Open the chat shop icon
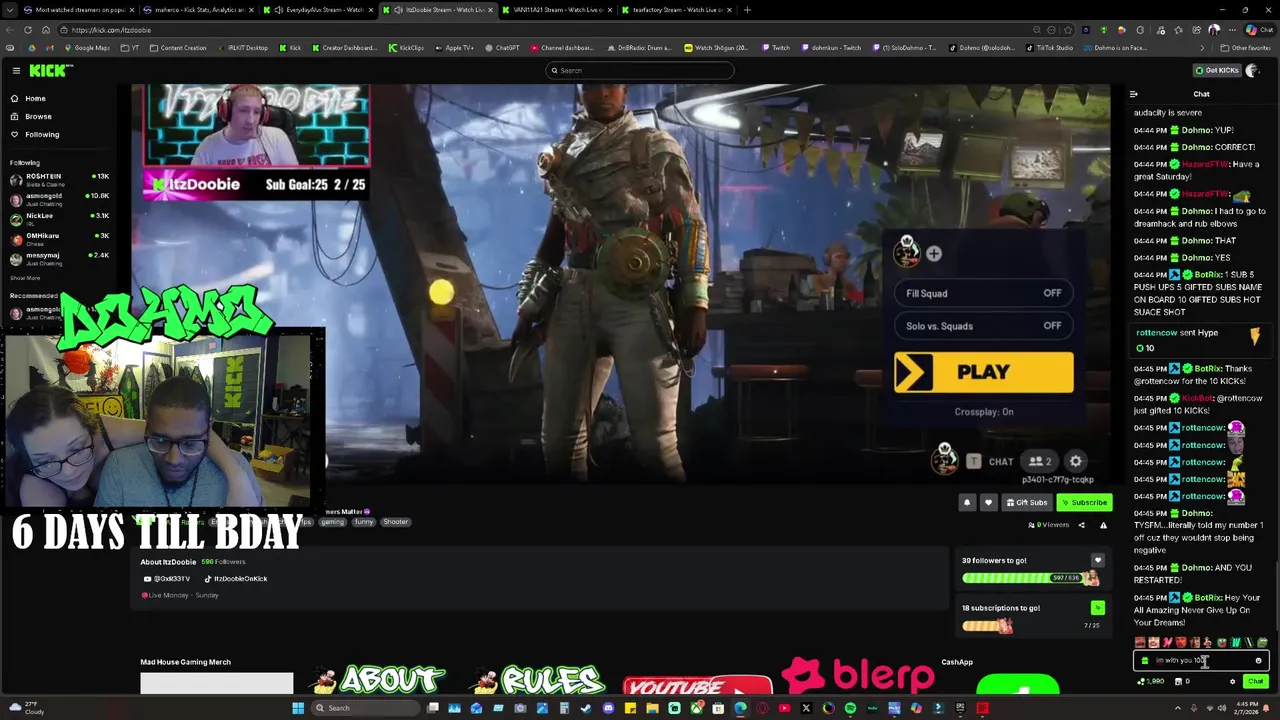Viewport: 1280px width, 720px height. coord(1182,682)
